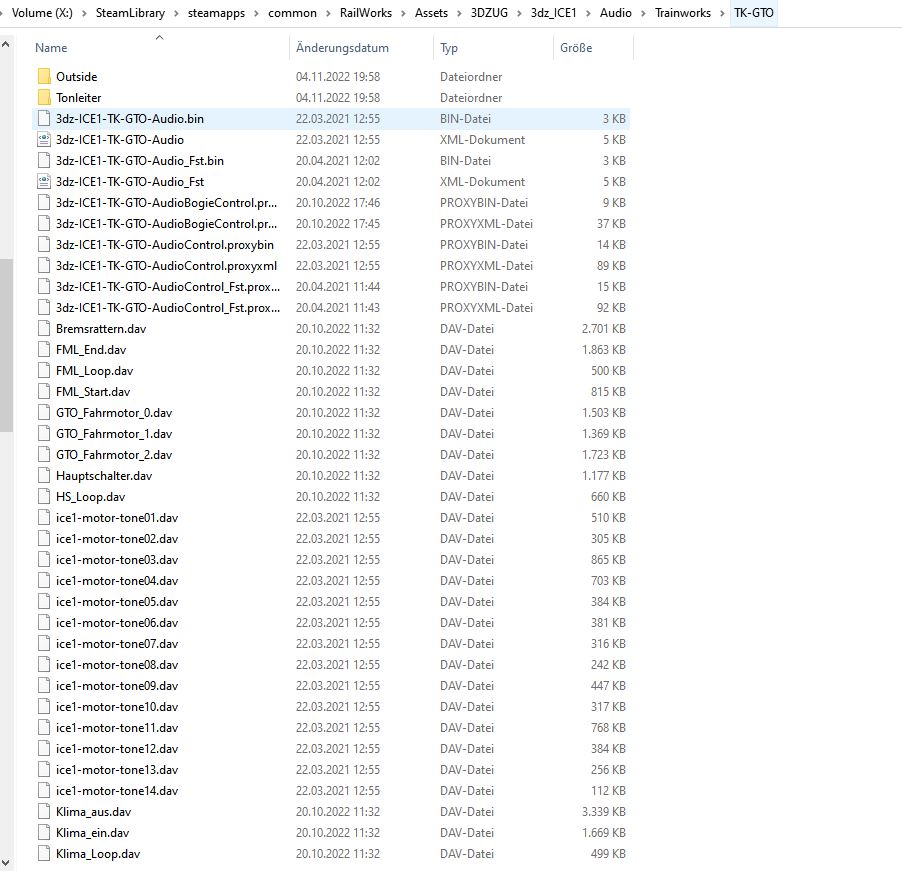
Task: Click the 3dz-ICE1-TK-GTO-Audio XML document icon
Action: (44, 140)
